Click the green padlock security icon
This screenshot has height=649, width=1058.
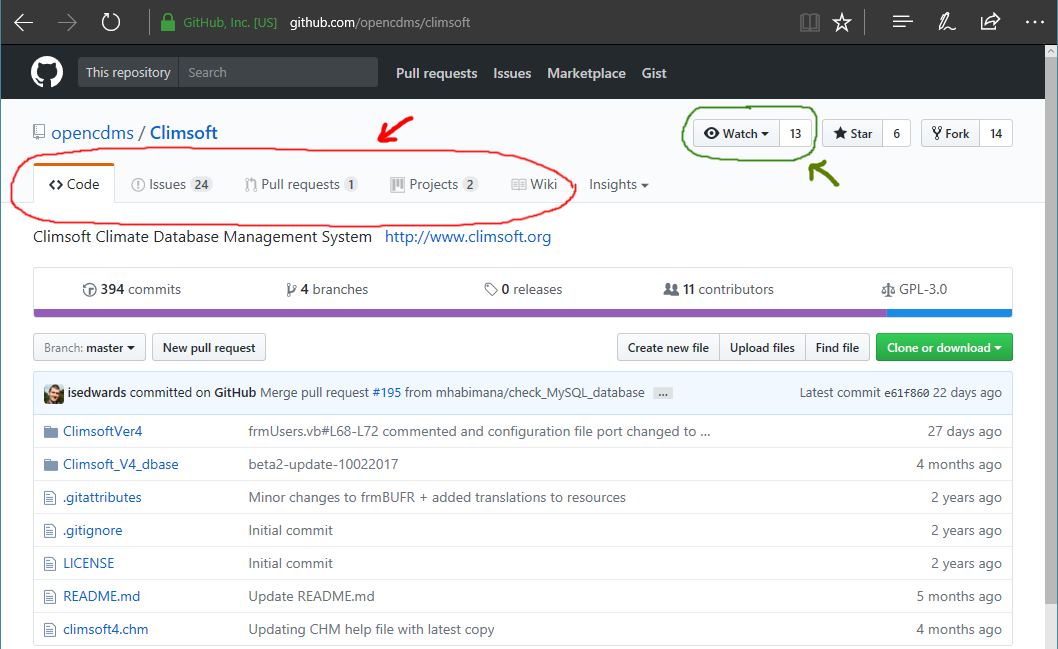point(167,22)
